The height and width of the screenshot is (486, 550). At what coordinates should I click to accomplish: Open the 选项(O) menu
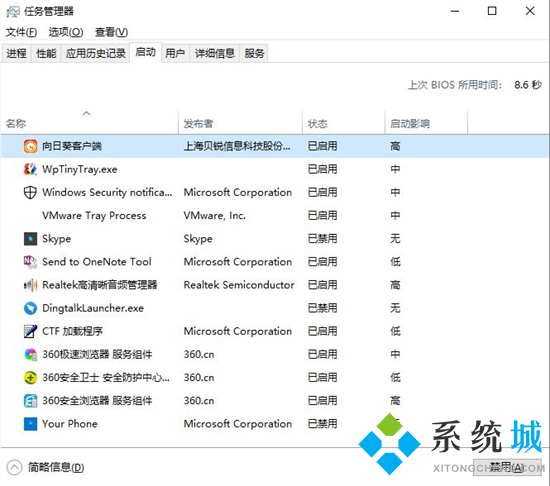[x=66, y=32]
